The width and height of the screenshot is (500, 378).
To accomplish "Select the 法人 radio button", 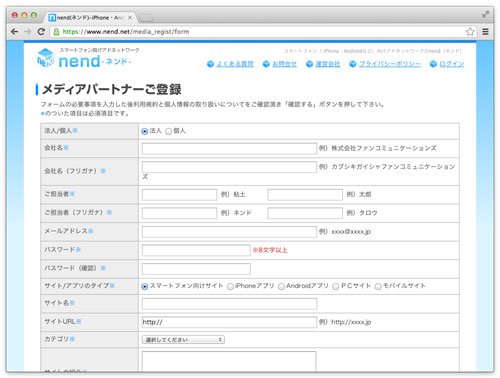I will tap(145, 131).
